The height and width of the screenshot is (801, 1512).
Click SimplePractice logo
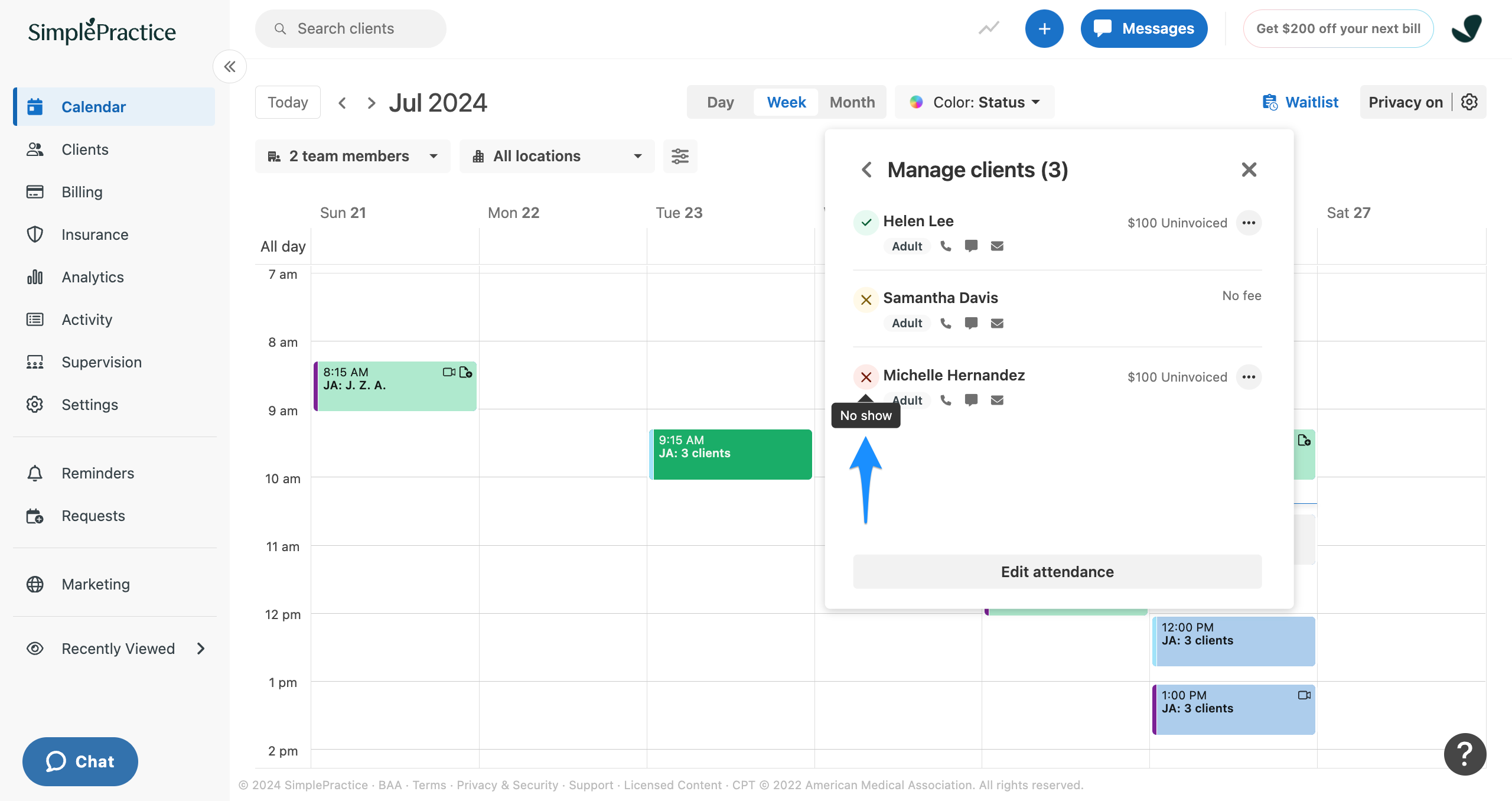pyautogui.click(x=102, y=31)
